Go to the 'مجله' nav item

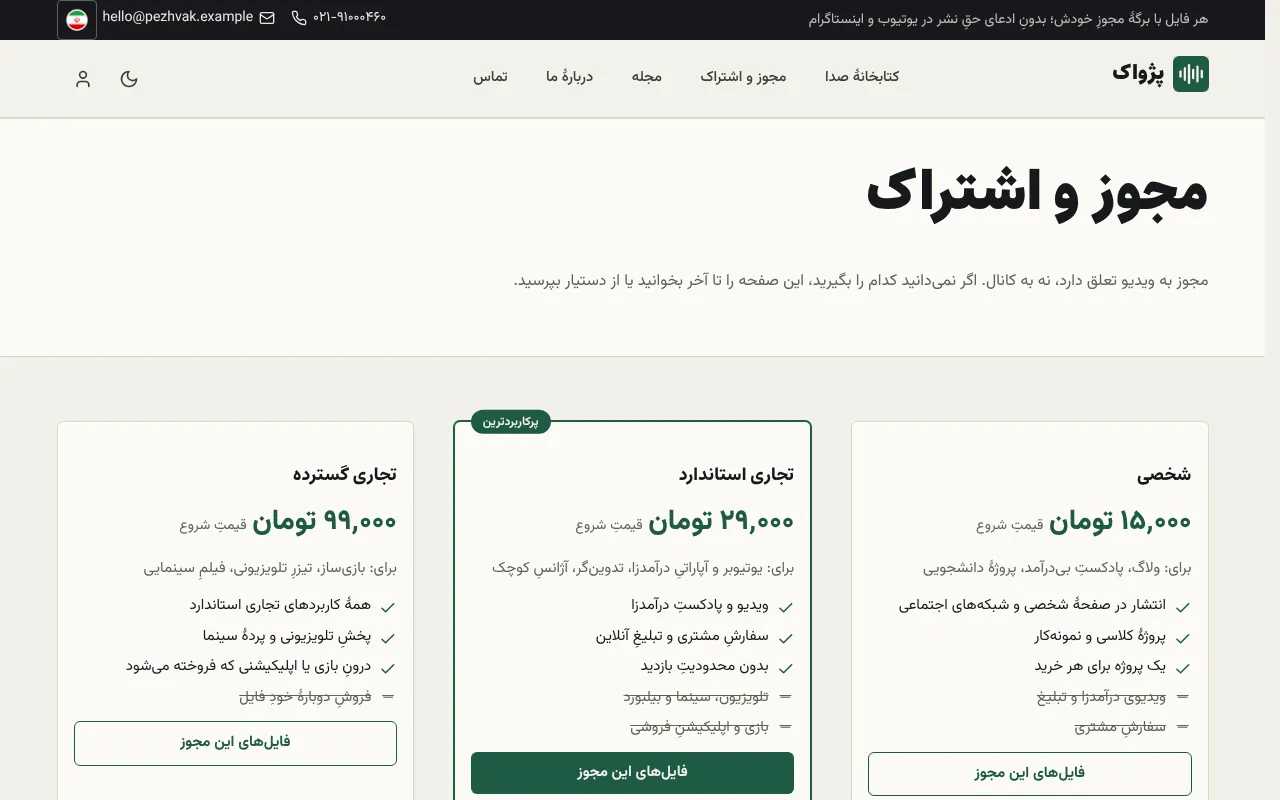coord(647,76)
